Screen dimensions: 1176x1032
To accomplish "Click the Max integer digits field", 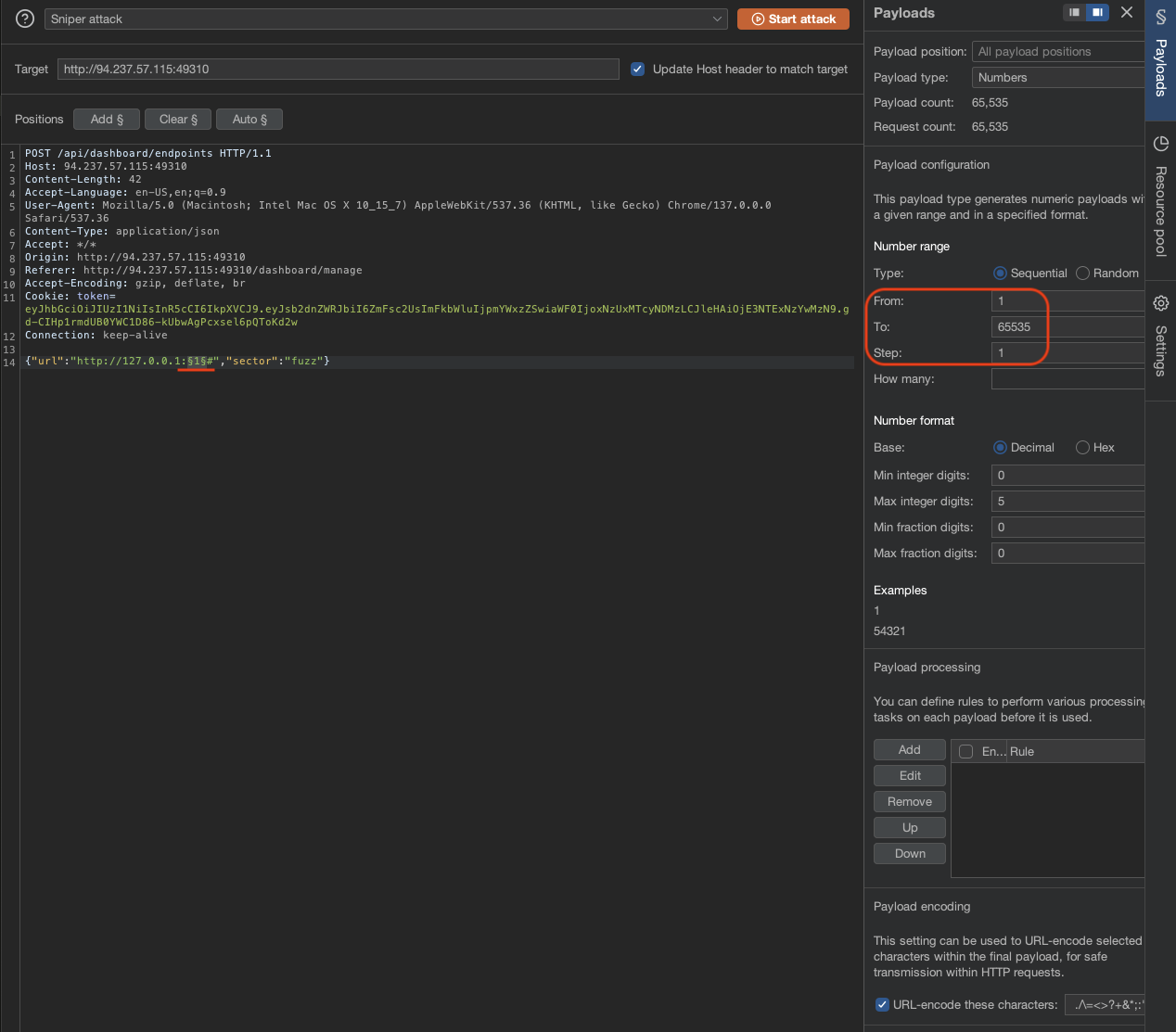I will (1067, 502).
